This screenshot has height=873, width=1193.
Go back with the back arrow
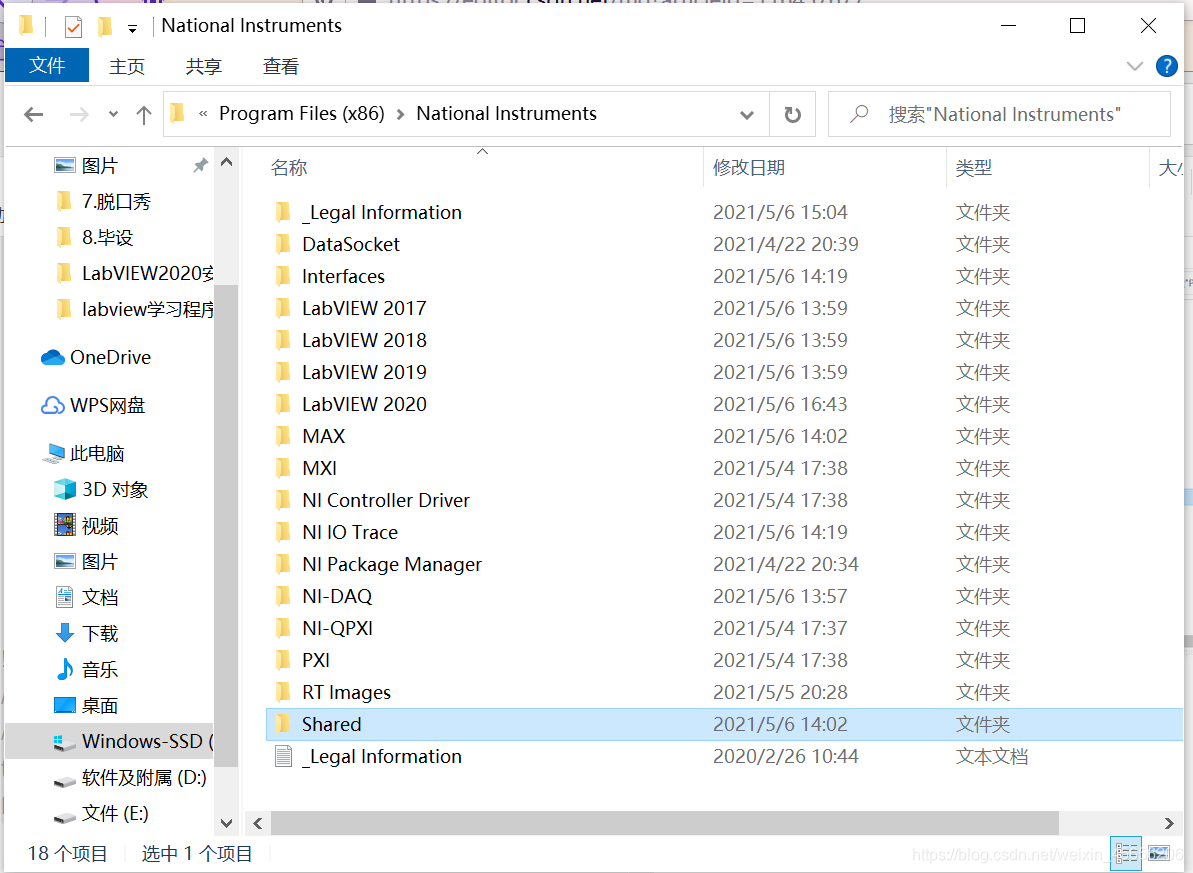33,114
